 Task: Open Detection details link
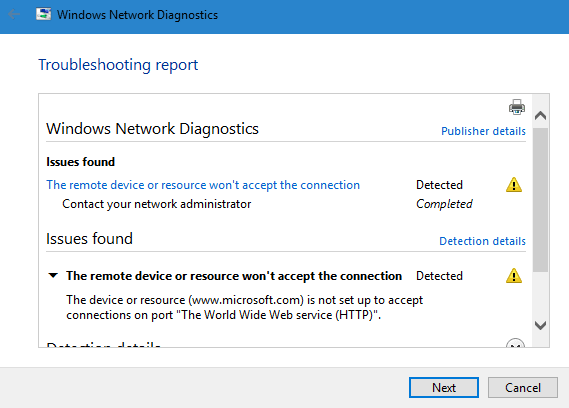point(483,241)
